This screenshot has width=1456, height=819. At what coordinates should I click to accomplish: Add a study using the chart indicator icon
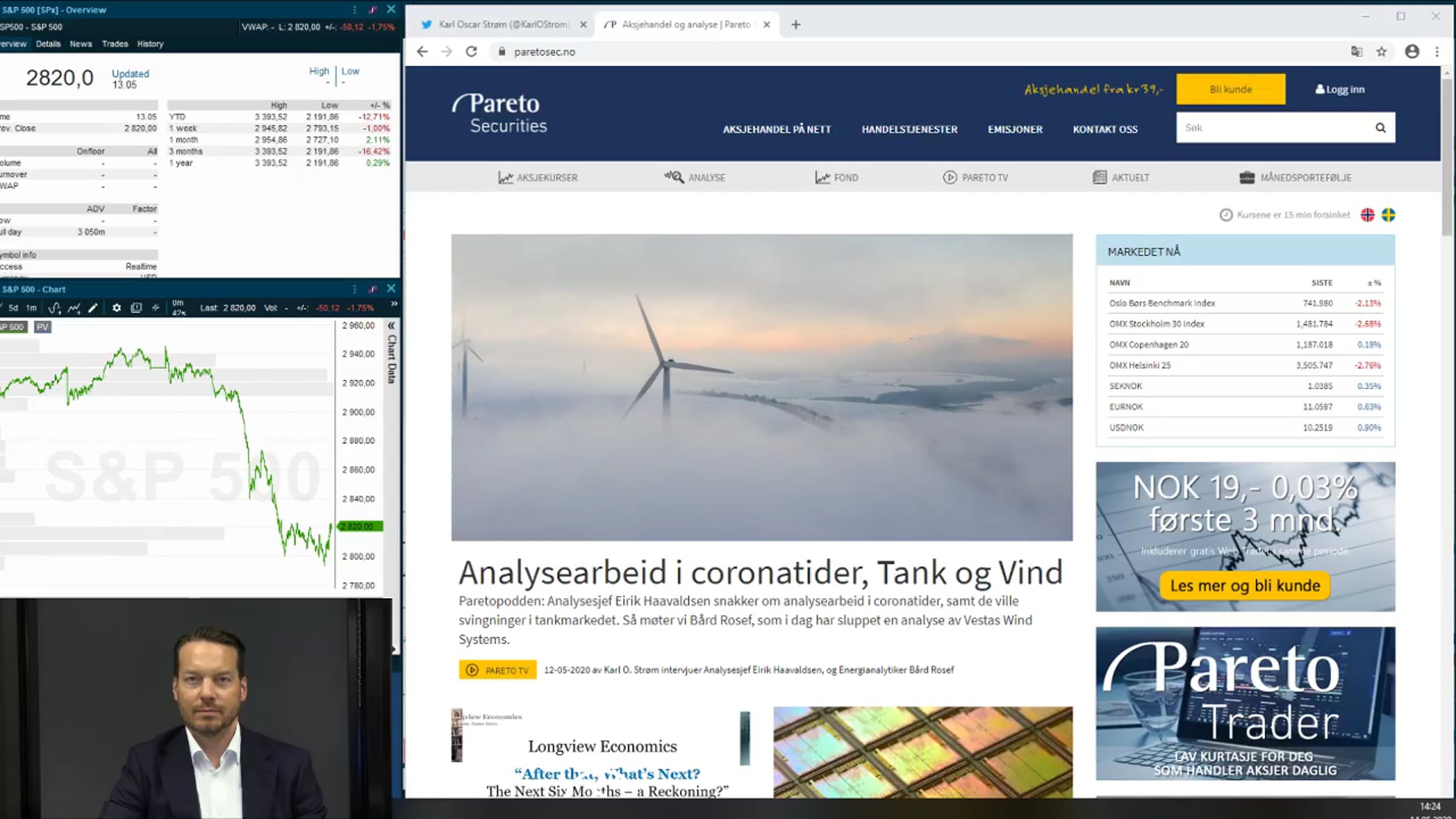(55, 308)
